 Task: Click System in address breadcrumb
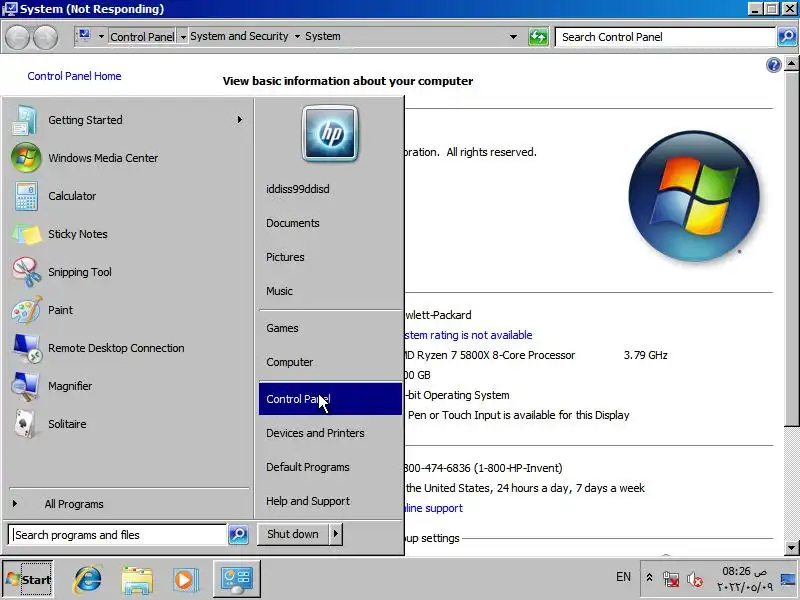(x=323, y=36)
